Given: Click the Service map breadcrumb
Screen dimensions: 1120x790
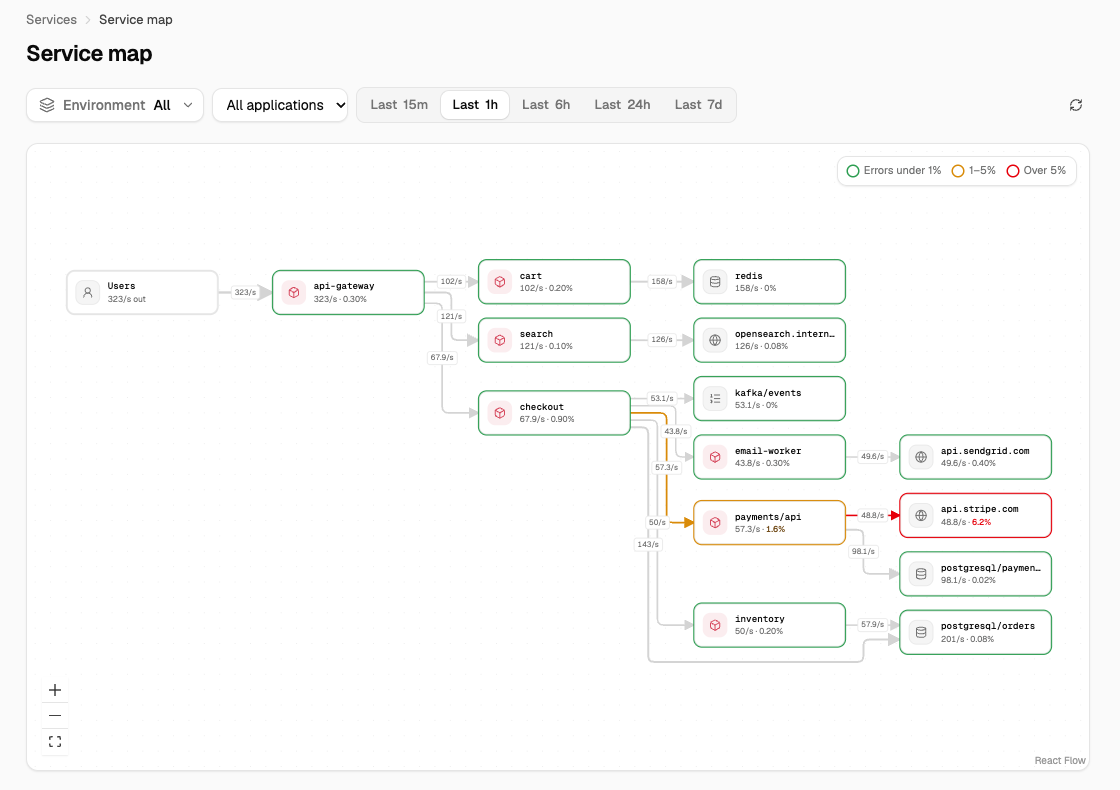Looking at the screenshot, I should point(136,20).
